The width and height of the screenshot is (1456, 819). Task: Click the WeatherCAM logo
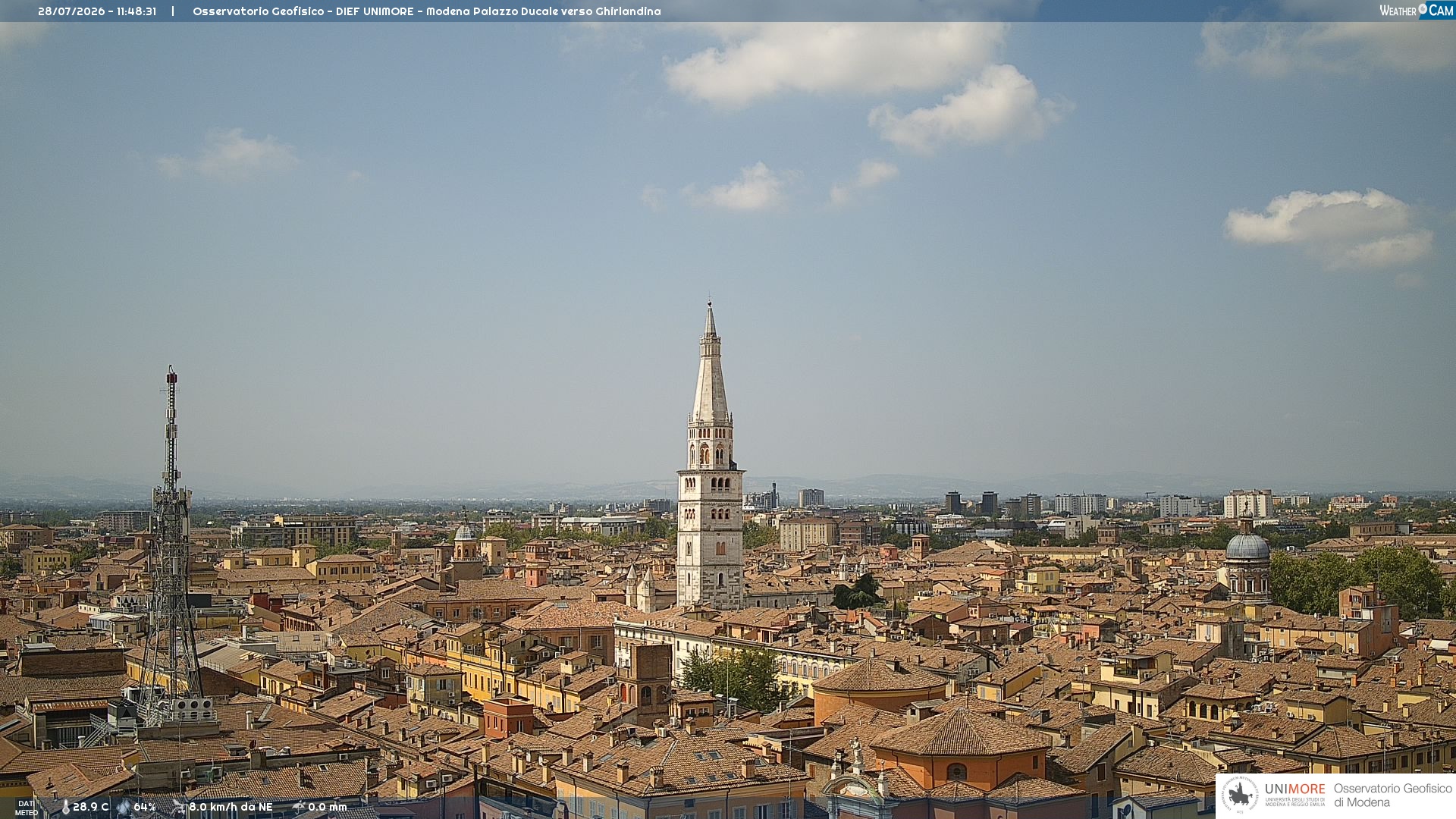pyautogui.click(x=1416, y=11)
